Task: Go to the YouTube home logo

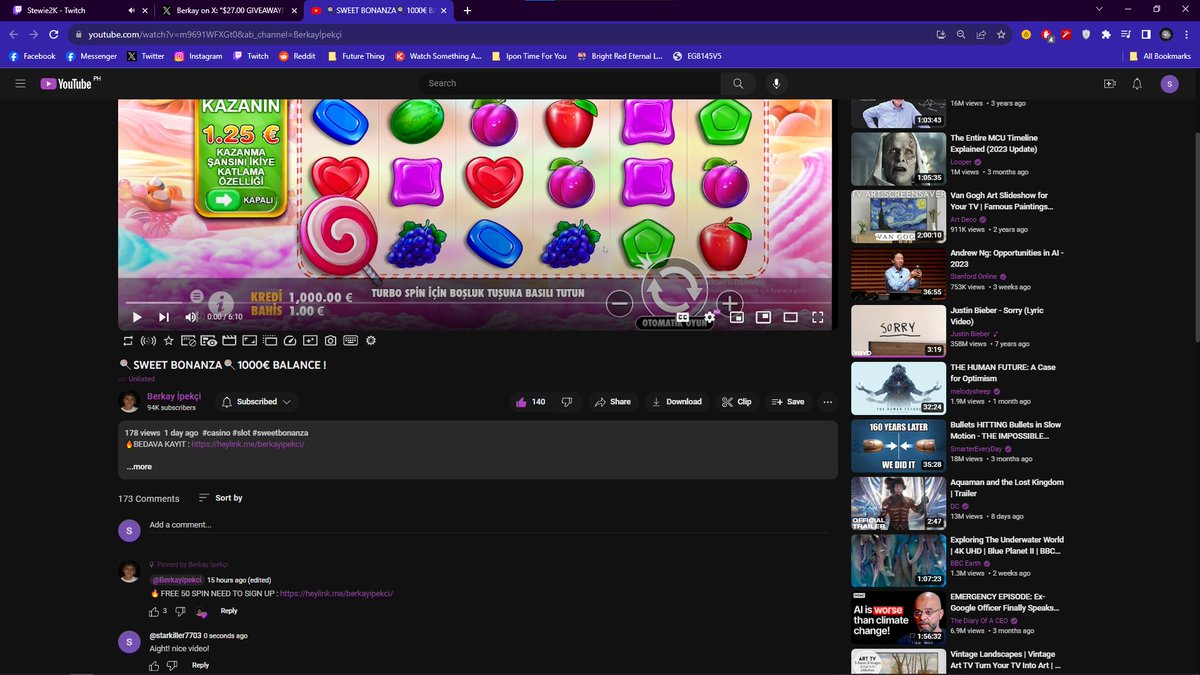Action: pyautogui.click(x=66, y=84)
